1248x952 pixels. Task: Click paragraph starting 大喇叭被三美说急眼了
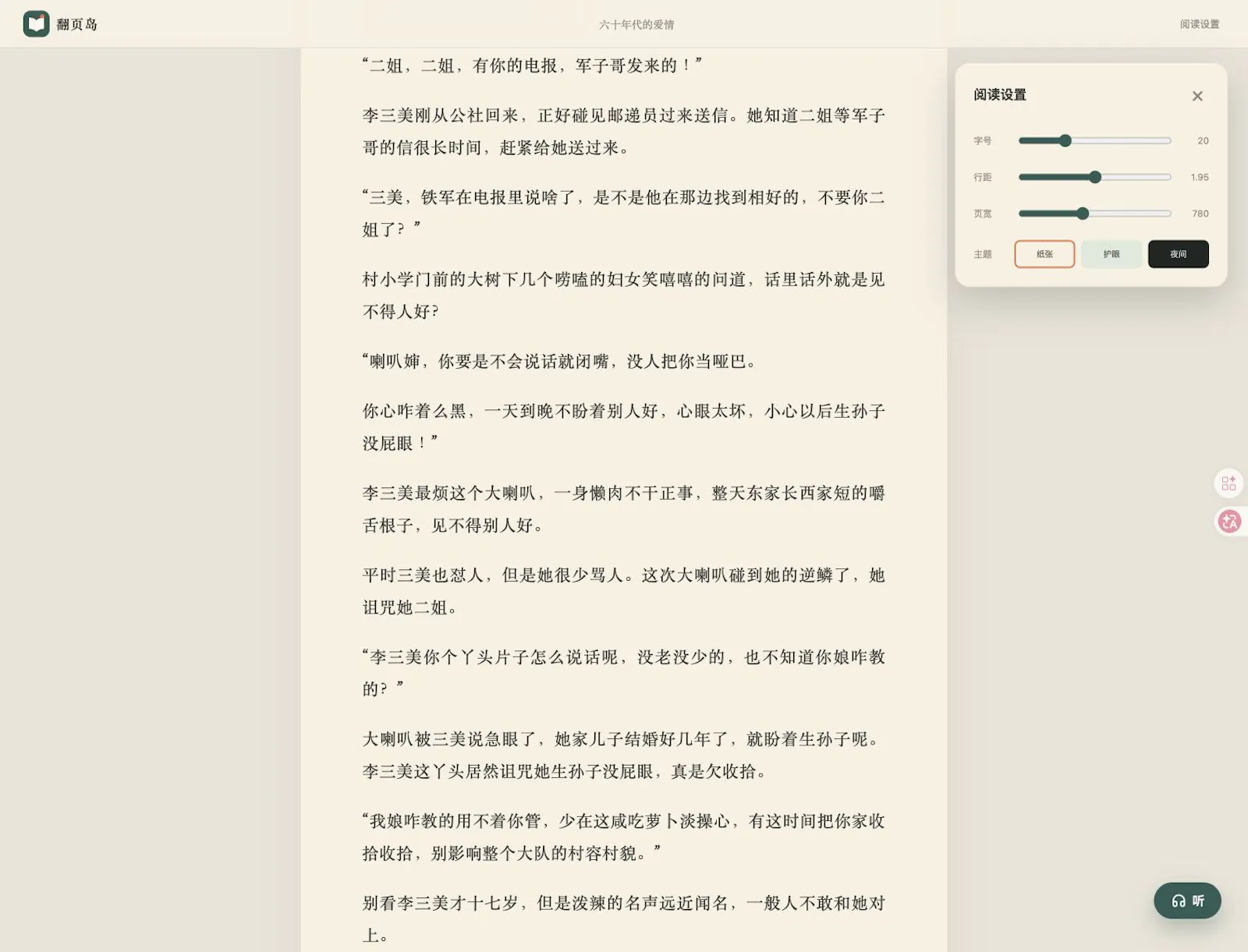pyautogui.click(x=624, y=755)
